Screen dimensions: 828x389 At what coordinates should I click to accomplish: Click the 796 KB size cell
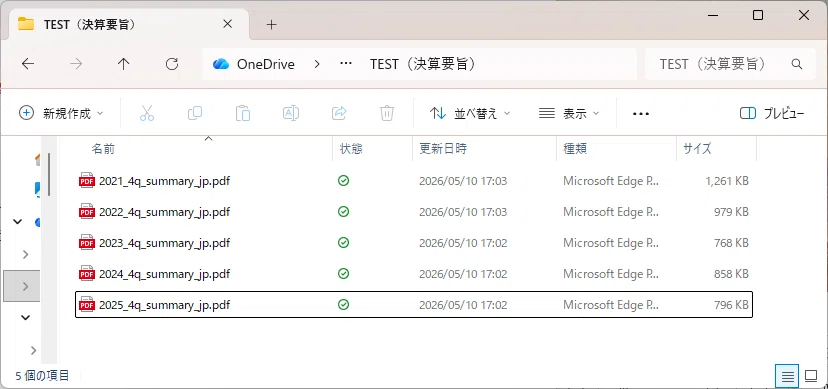[731, 305]
